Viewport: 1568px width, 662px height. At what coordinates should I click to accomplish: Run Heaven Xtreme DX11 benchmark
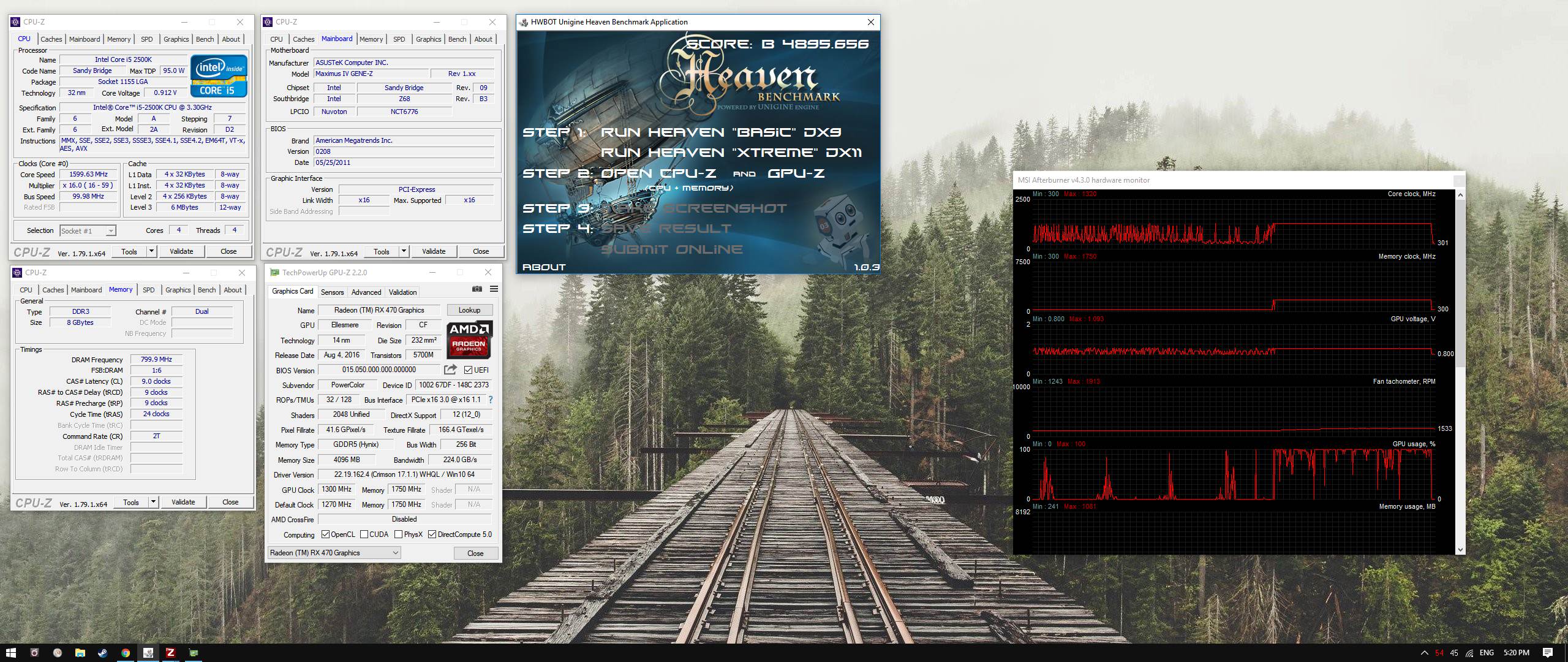click(732, 153)
